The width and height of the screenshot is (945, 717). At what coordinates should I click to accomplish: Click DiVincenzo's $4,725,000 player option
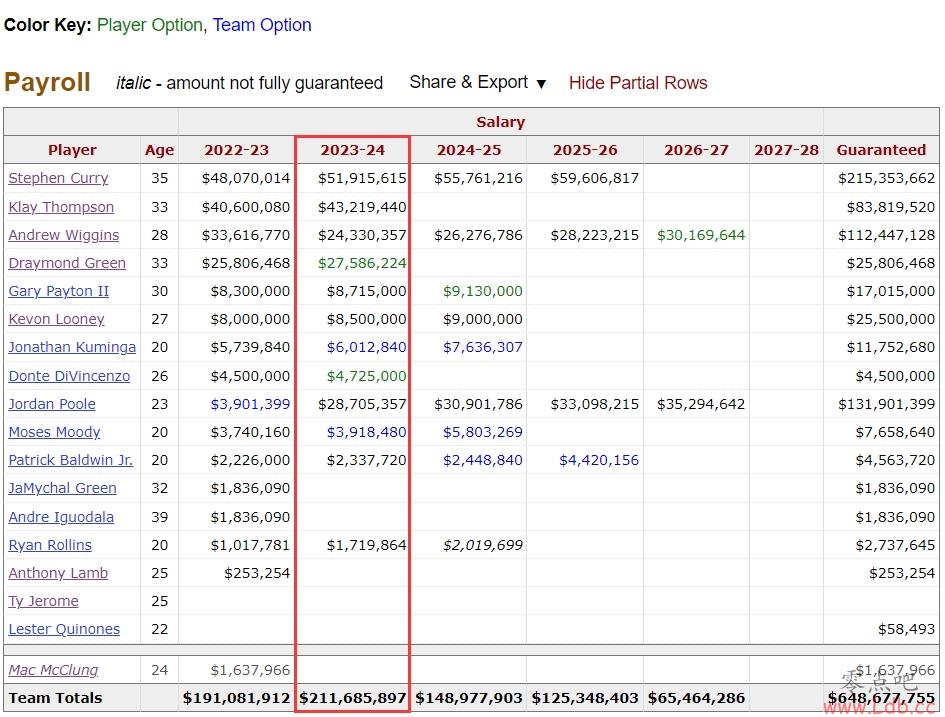pyautogui.click(x=366, y=376)
